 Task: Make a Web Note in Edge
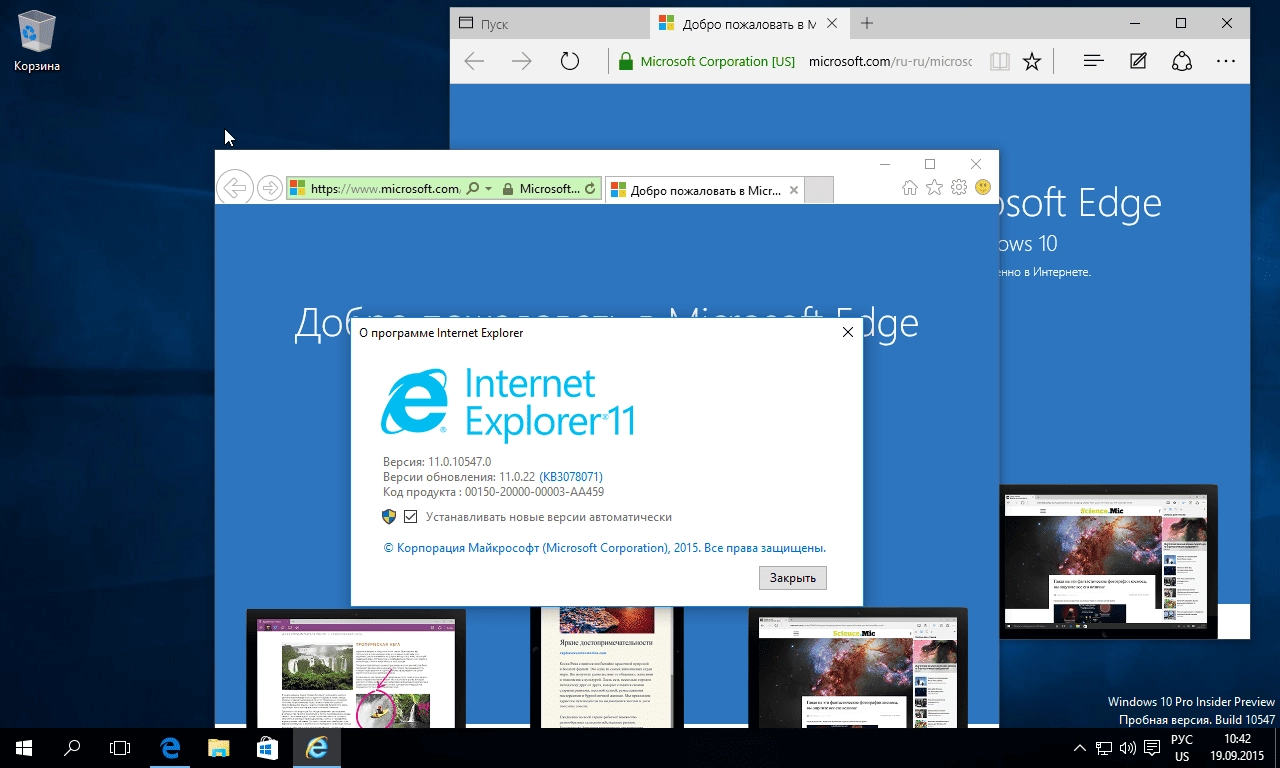[1138, 62]
